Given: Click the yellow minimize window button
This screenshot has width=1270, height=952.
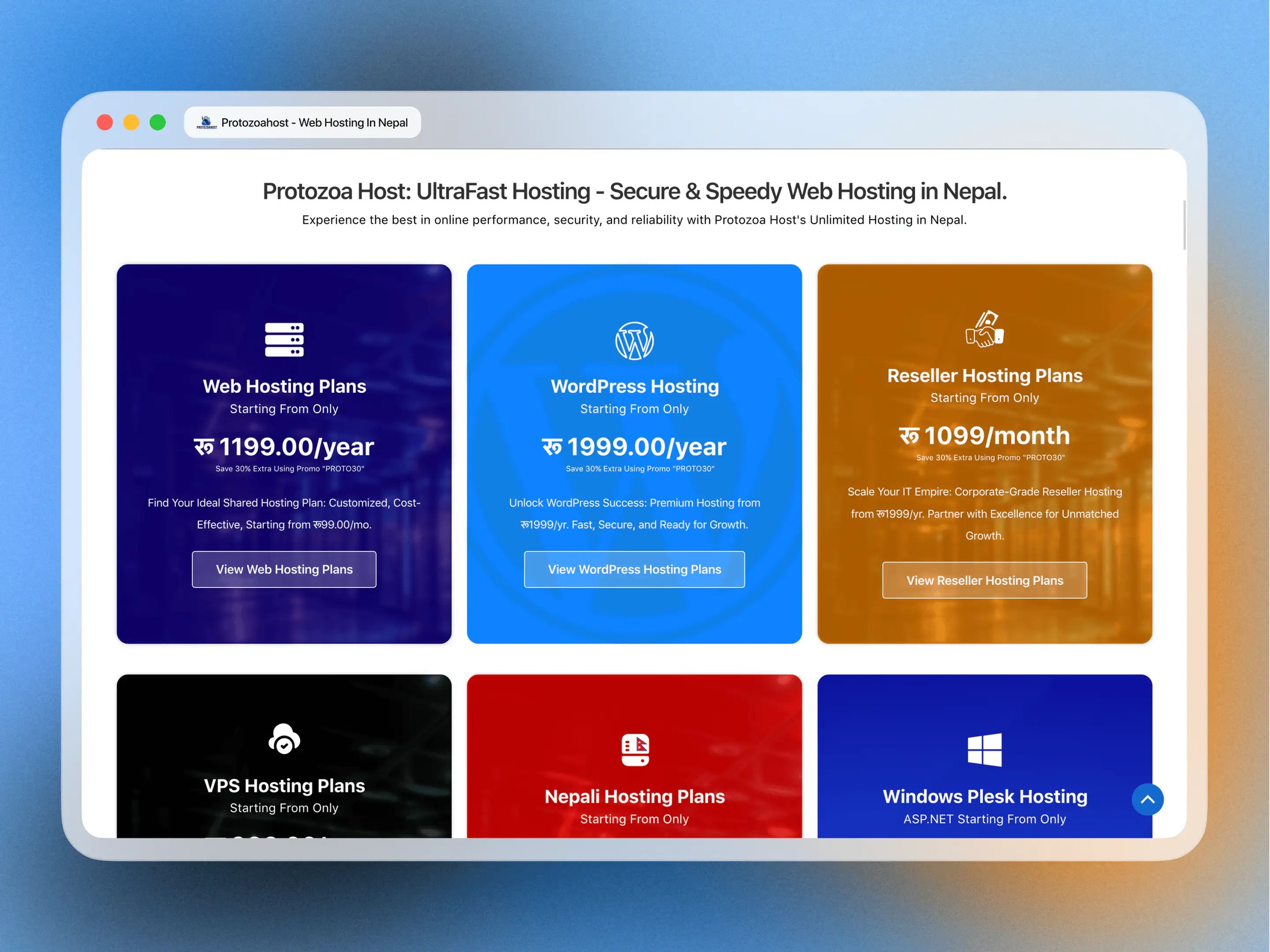Looking at the screenshot, I should click(131, 122).
